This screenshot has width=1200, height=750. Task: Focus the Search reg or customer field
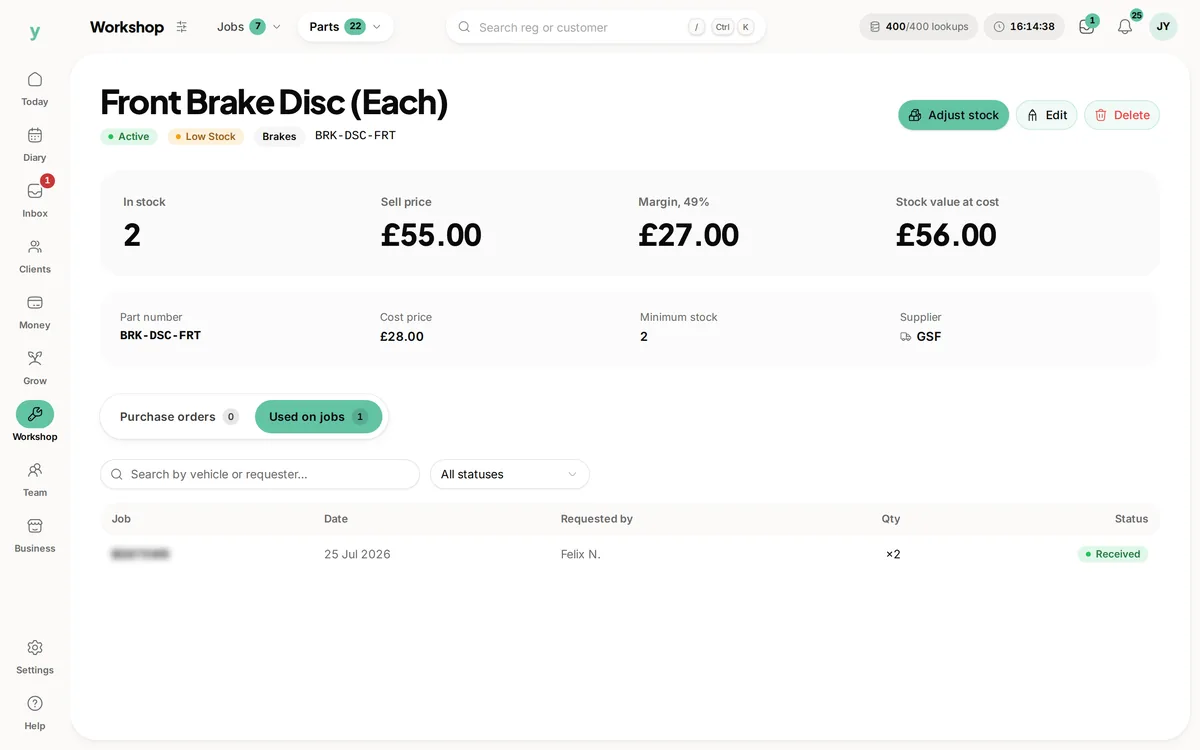[606, 27]
